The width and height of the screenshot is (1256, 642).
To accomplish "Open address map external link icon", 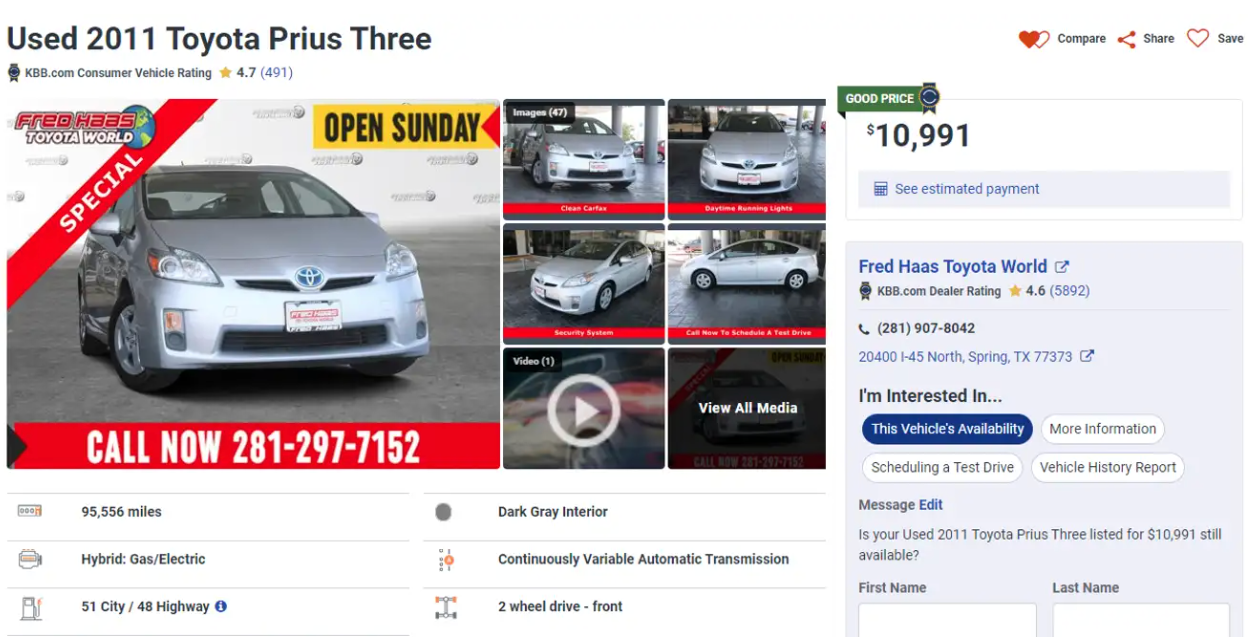I will [1087, 356].
